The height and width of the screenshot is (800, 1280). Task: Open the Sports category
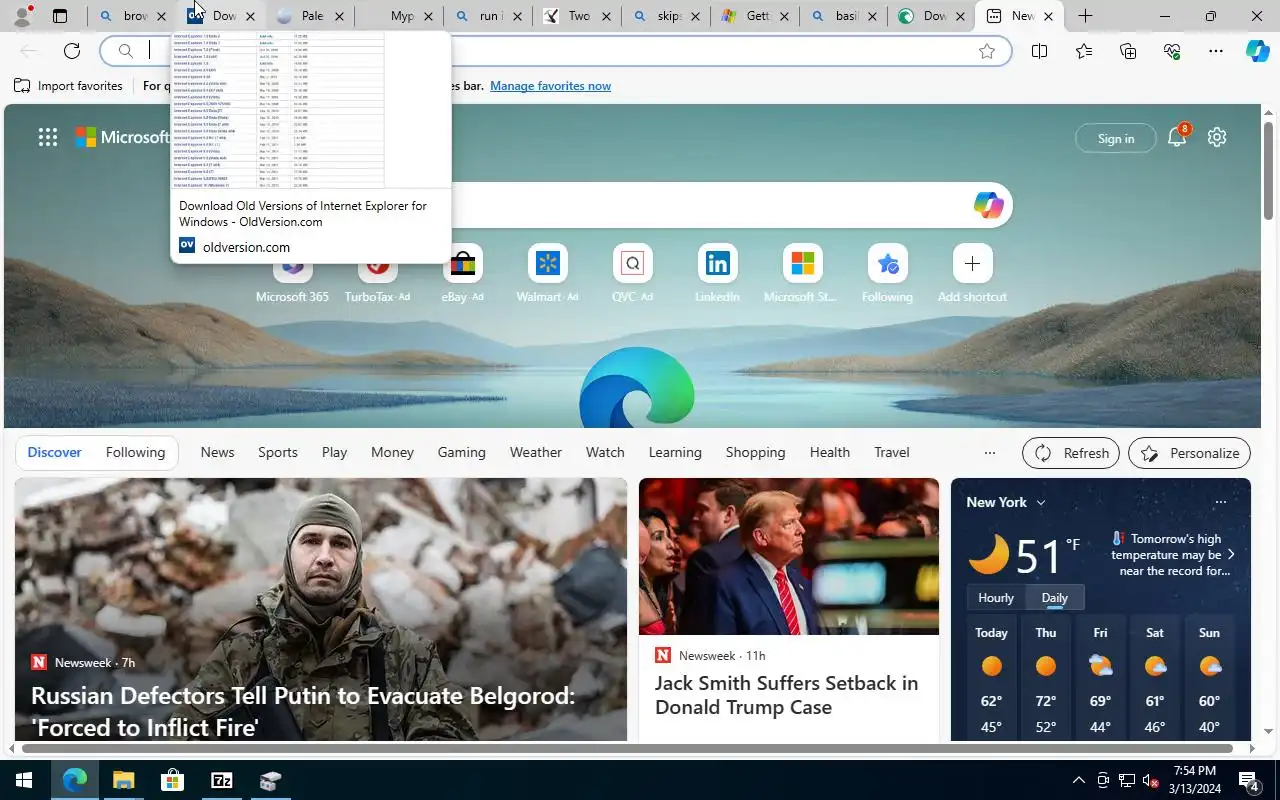tap(278, 453)
